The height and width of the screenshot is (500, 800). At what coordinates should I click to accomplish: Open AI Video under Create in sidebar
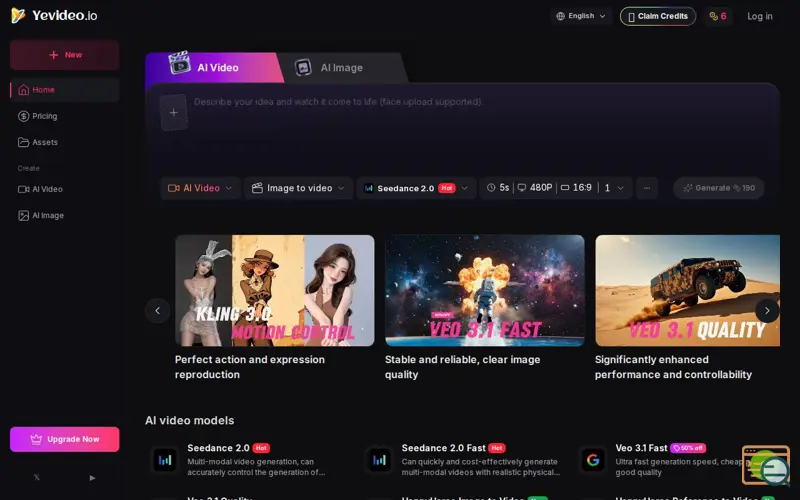[40, 189]
